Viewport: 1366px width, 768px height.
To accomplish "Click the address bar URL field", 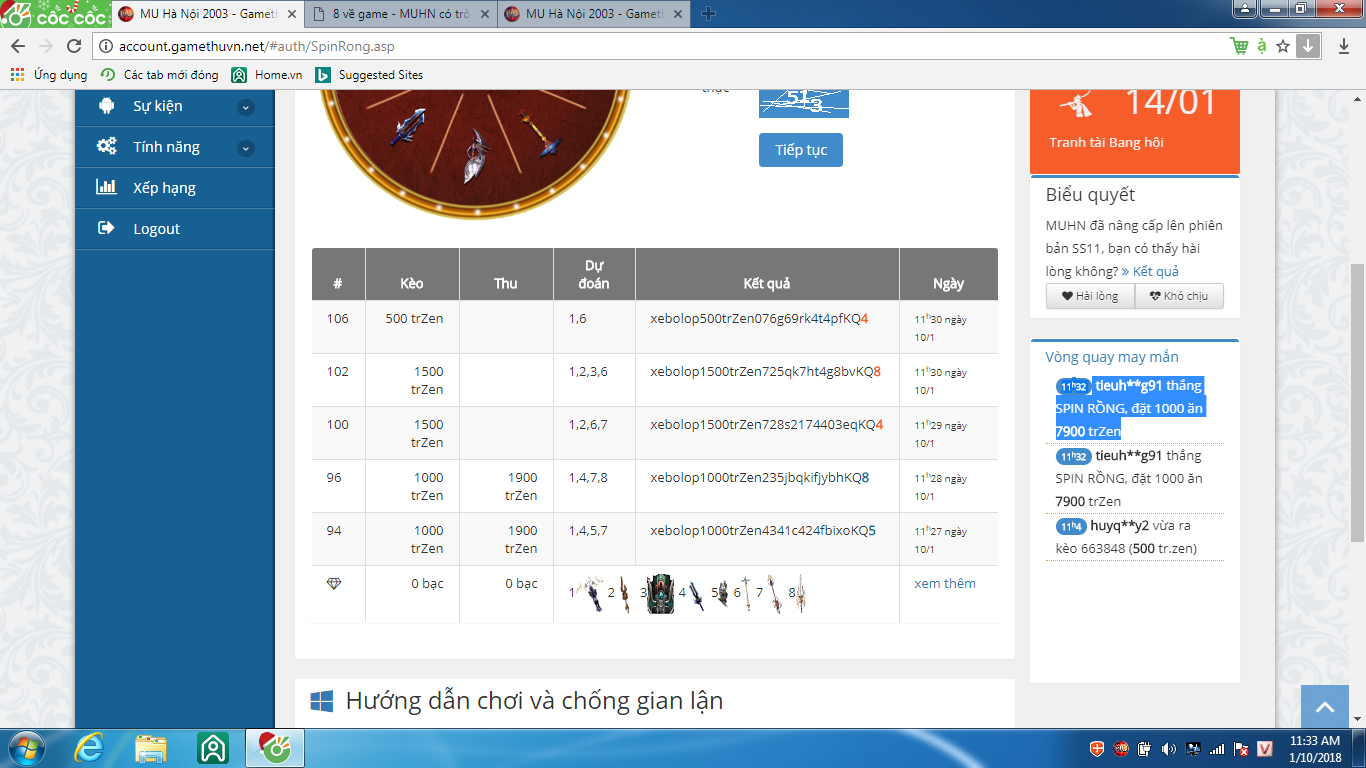I will pos(660,46).
